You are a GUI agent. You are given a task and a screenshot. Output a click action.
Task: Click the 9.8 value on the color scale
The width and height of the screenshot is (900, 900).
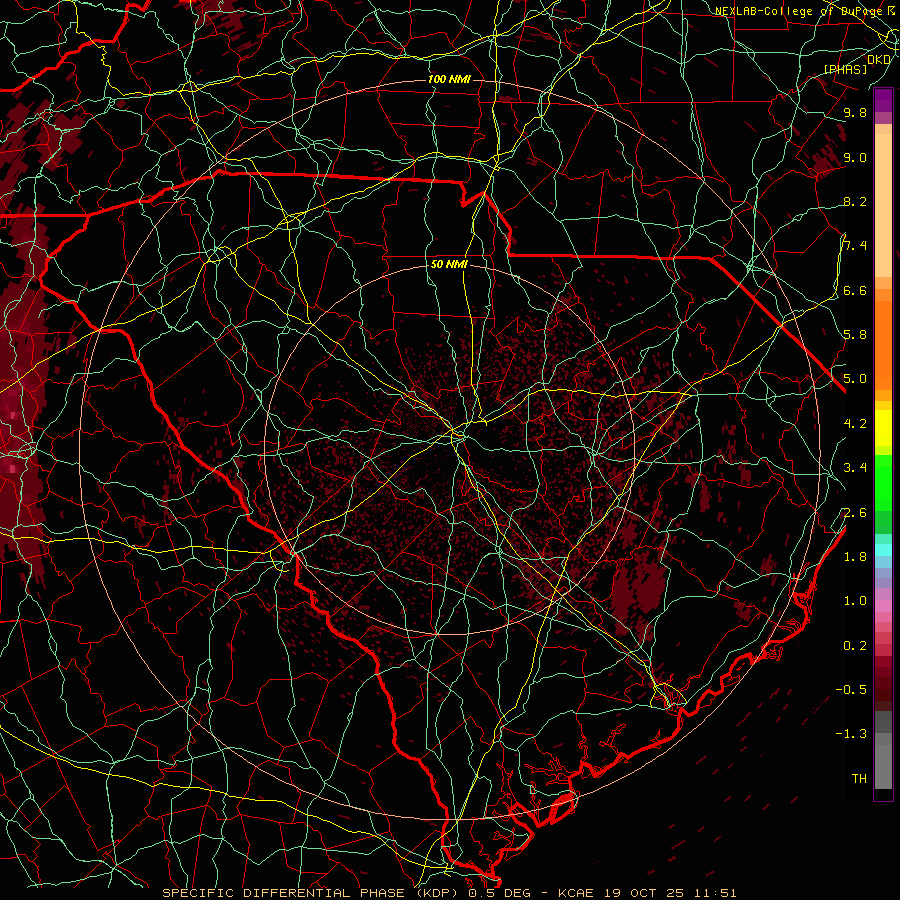pos(855,113)
